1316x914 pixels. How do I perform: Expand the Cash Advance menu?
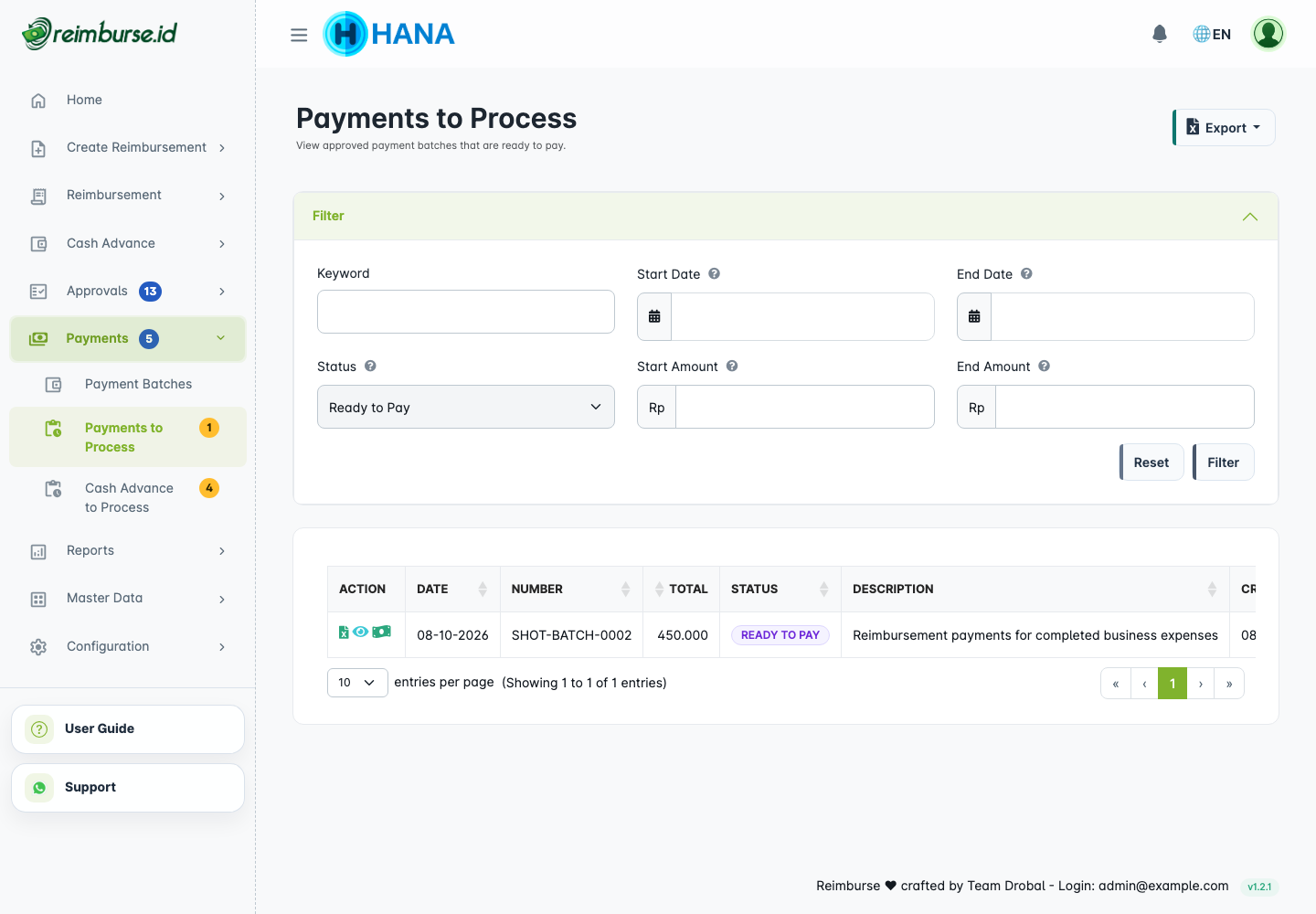[x=128, y=243]
